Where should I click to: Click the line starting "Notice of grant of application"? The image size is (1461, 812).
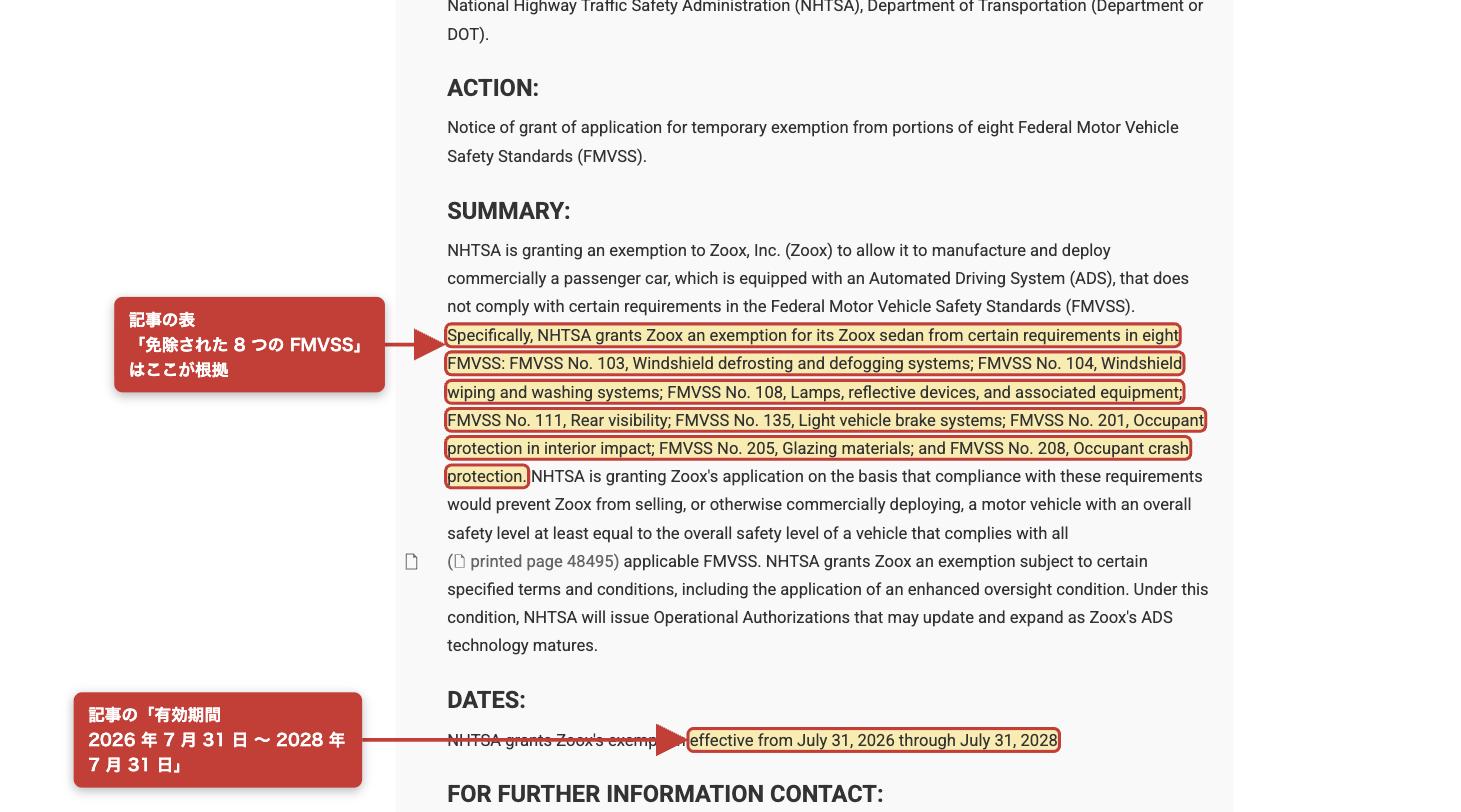point(813,127)
